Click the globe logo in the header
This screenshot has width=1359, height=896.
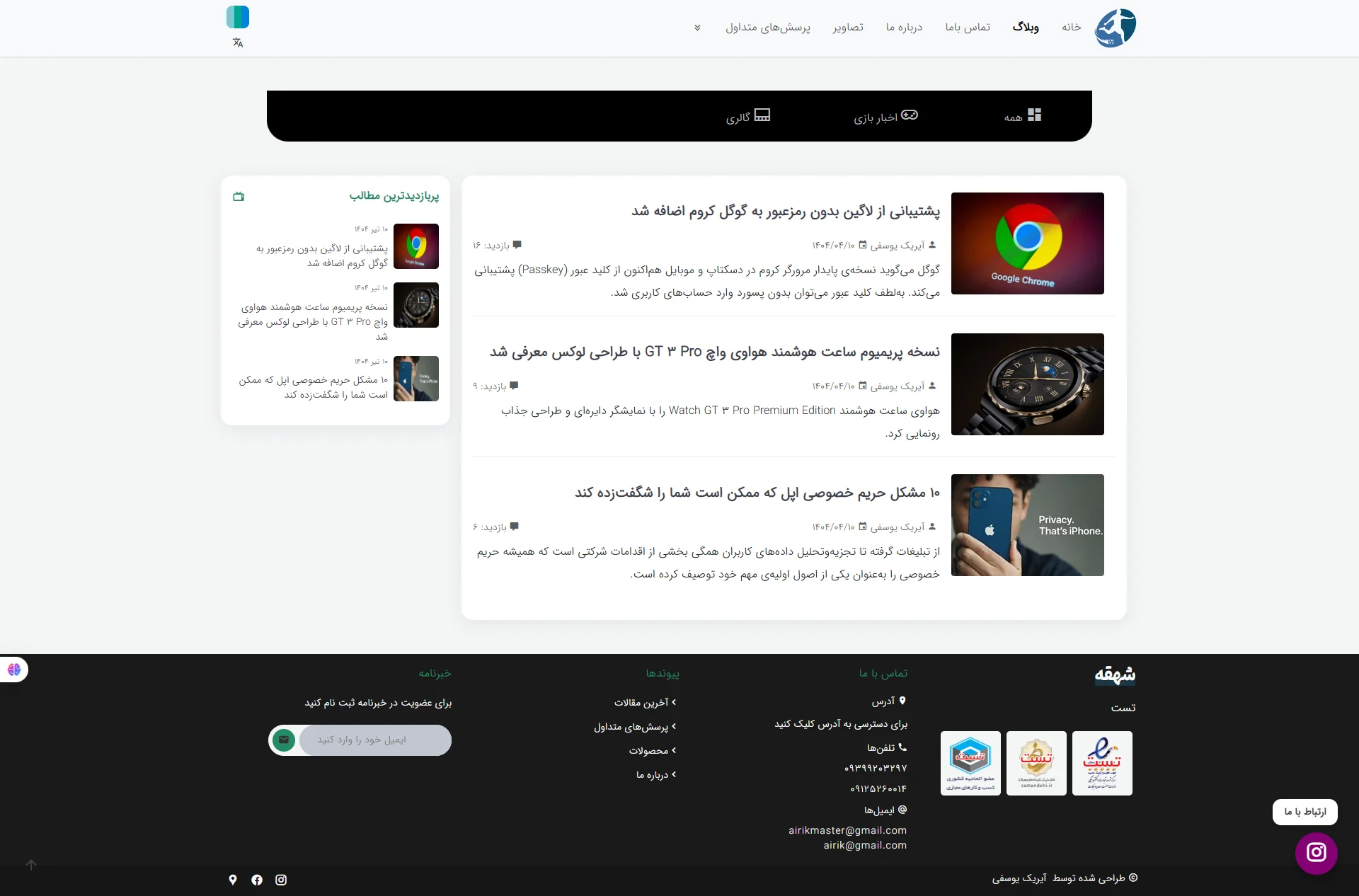pos(1116,27)
